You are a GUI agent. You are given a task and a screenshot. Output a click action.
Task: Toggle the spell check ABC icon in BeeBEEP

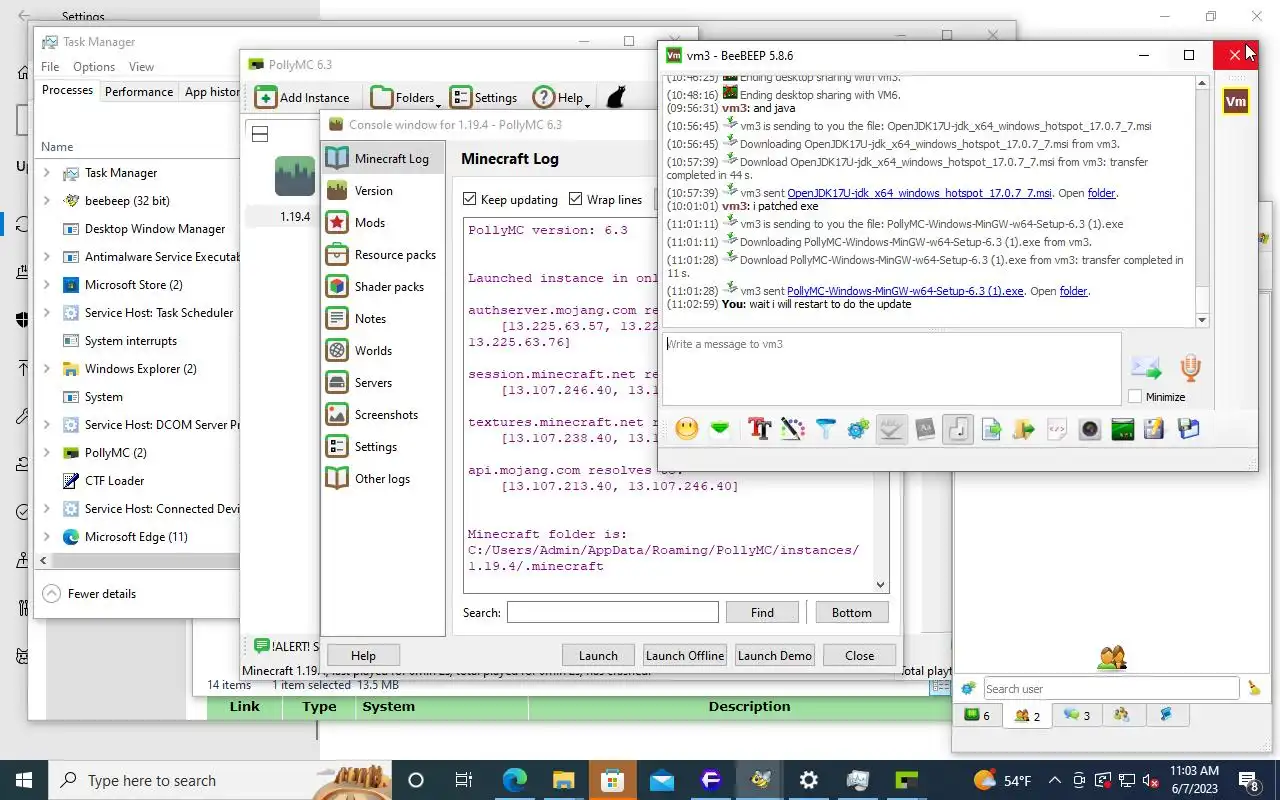[891, 429]
